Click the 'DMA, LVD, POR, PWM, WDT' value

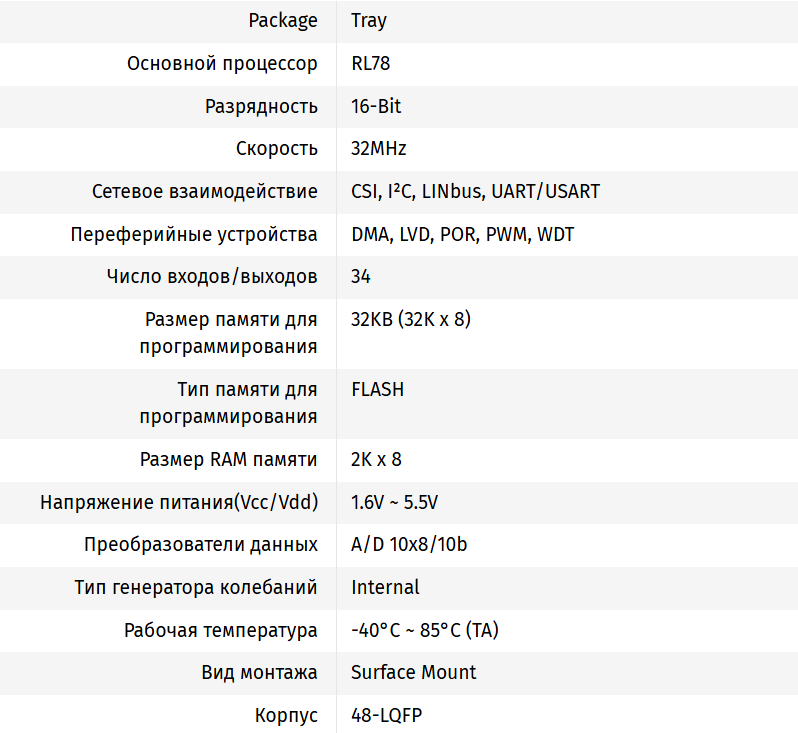[x=462, y=235]
